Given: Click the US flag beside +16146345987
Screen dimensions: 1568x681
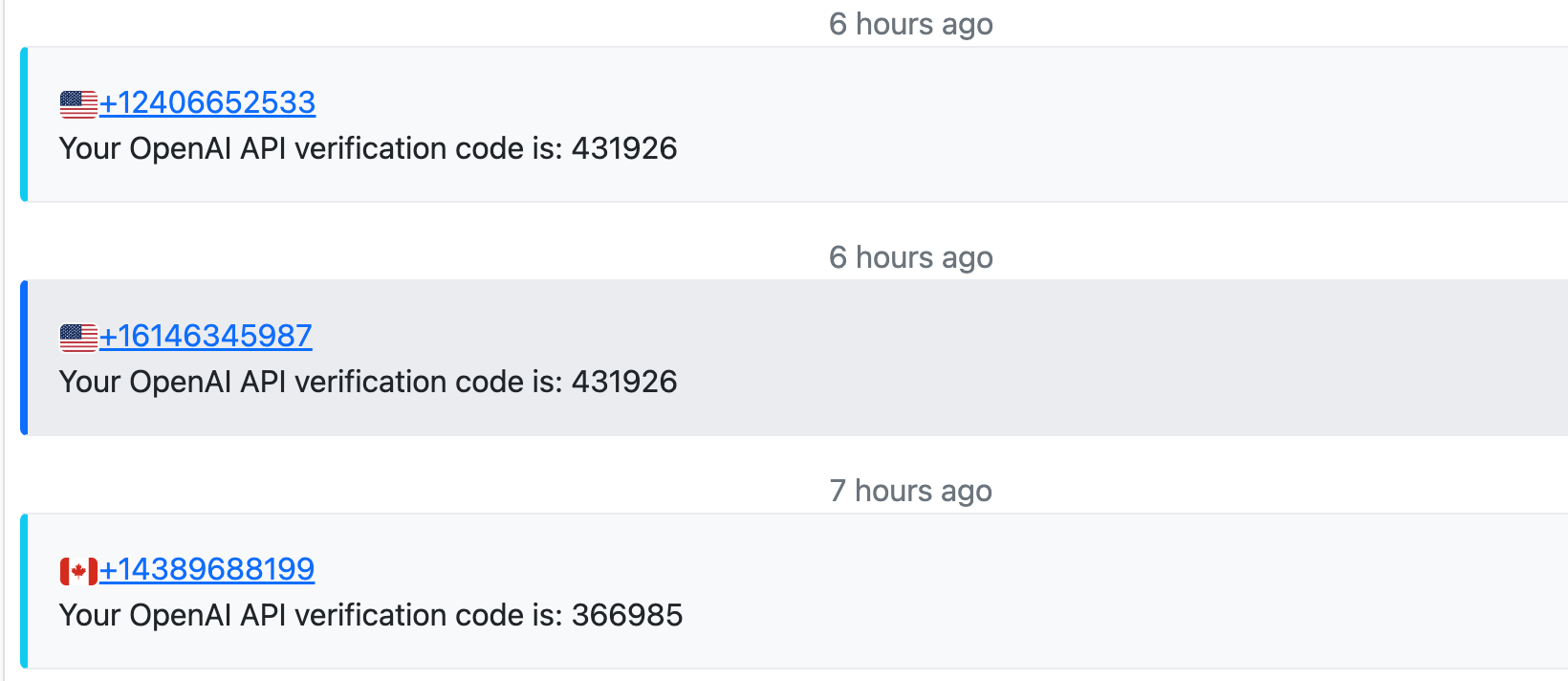Looking at the screenshot, I should coord(78,337).
